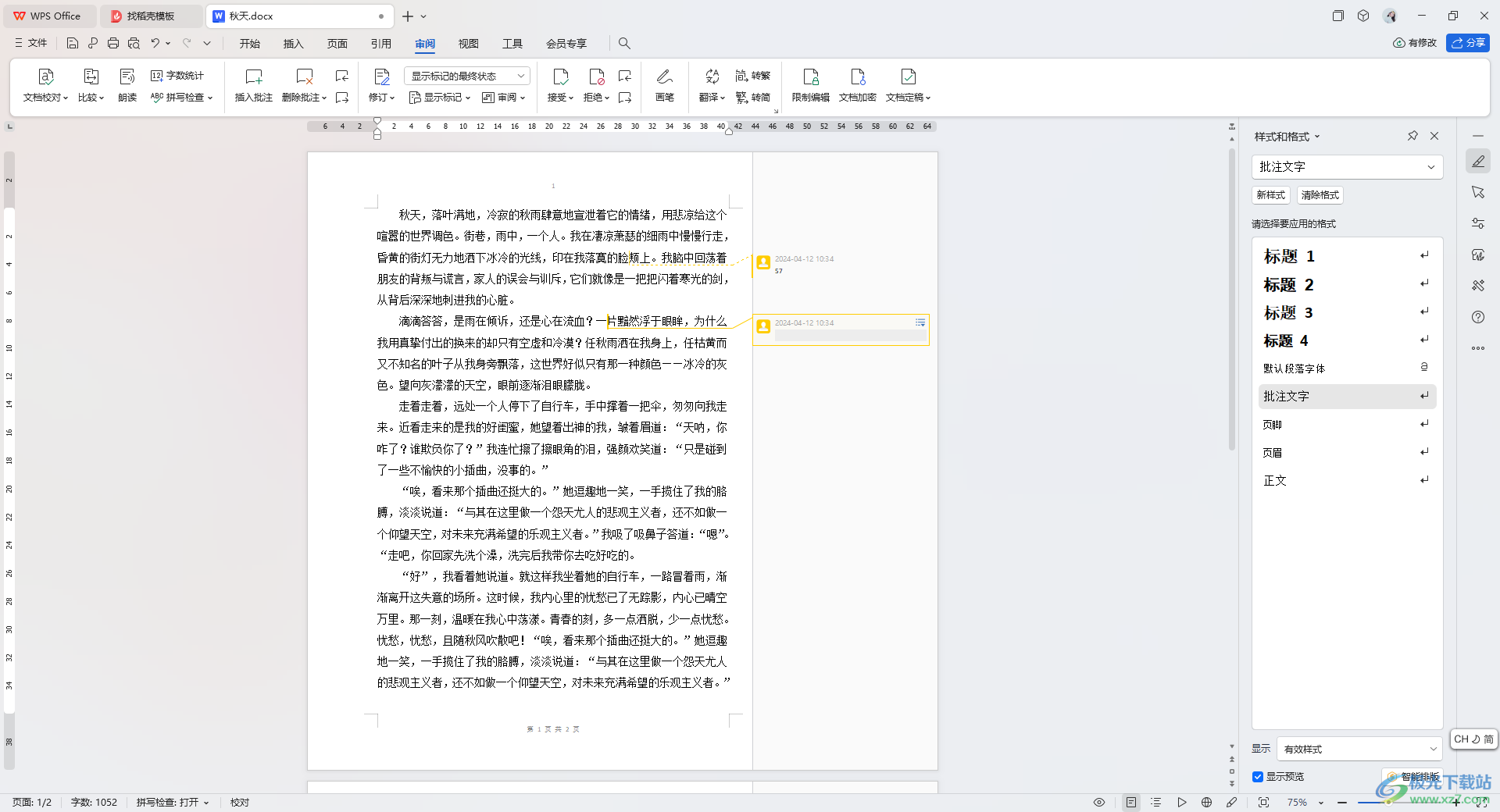This screenshot has width=1500, height=812.
Task: Click the 接受 accept changes icon
Action: coord(560,77)
